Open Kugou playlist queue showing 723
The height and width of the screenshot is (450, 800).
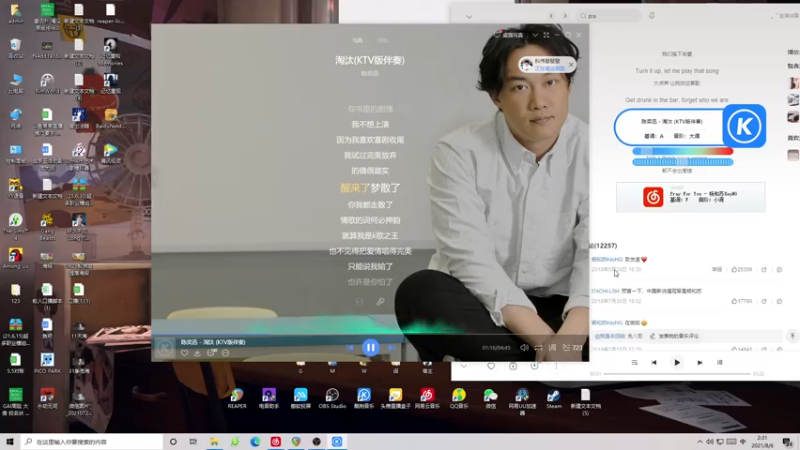coord(572,347)
